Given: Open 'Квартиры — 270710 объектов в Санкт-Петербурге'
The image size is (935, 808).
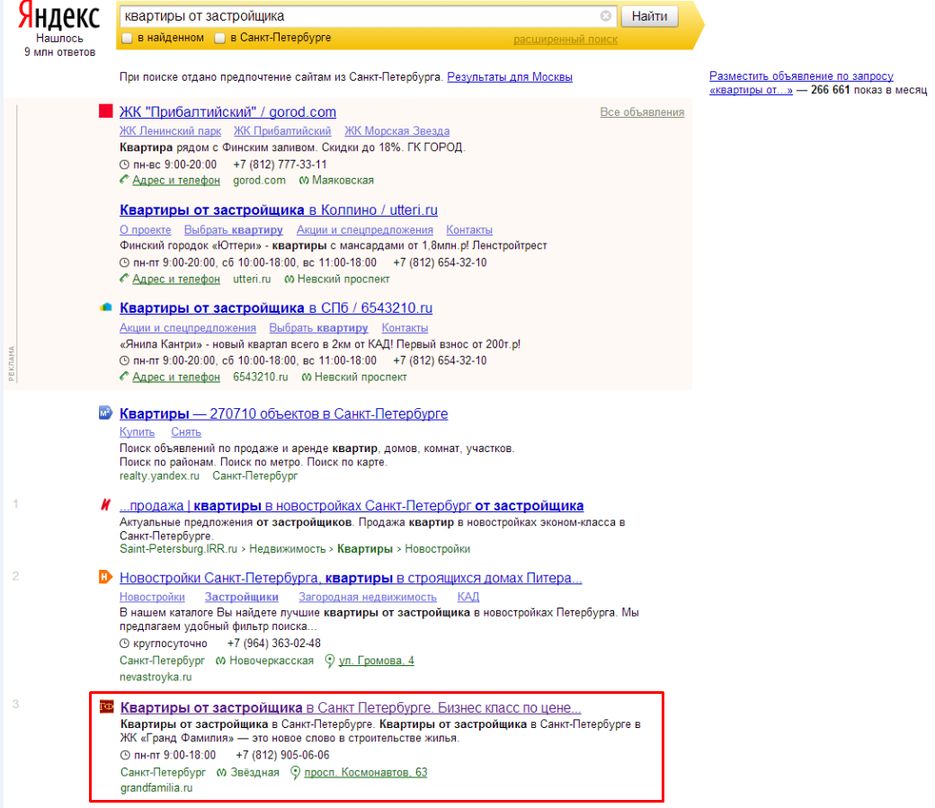Looking at the screenshot, I should click(284, 414).
